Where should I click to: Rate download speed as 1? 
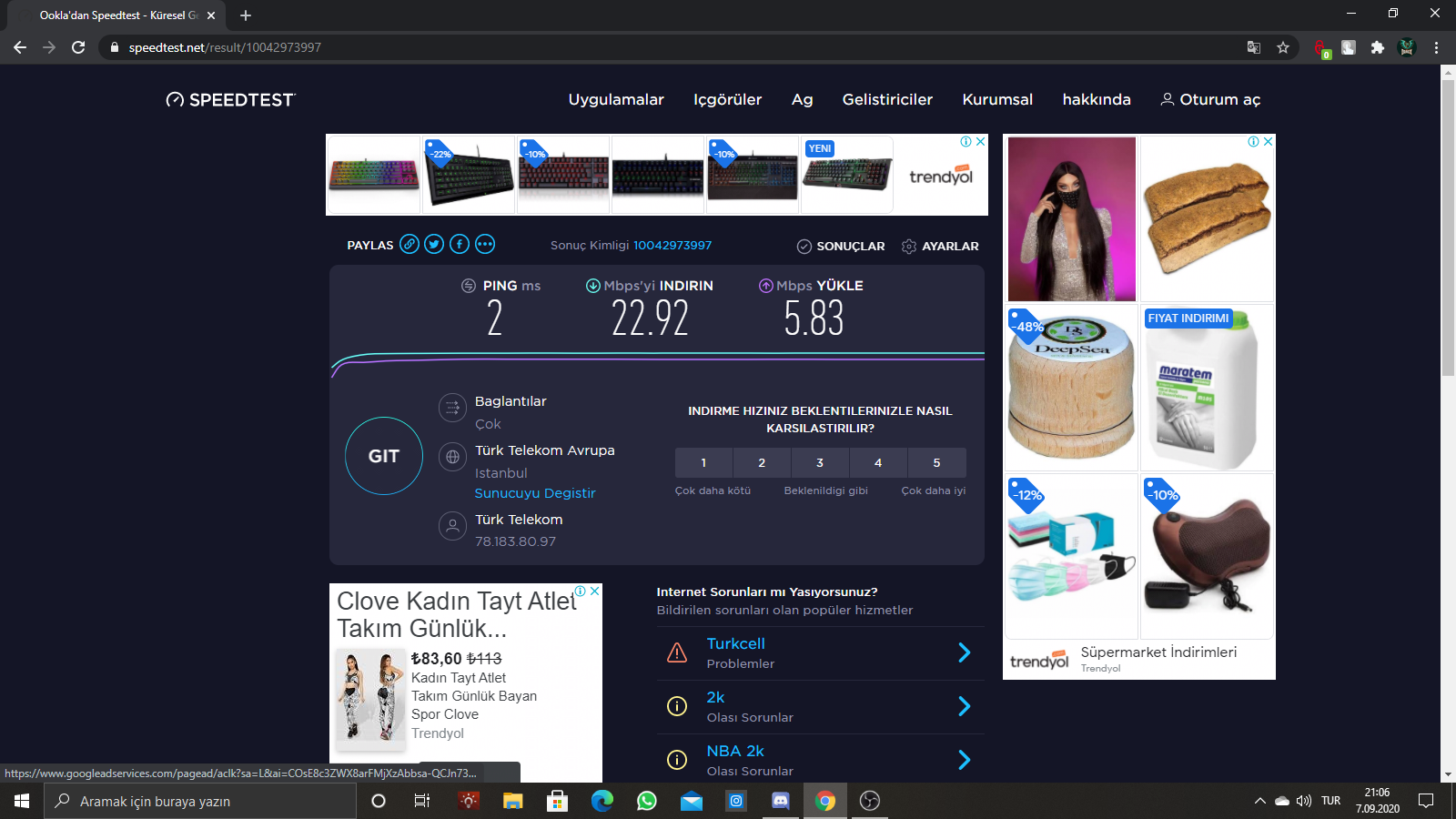(703, 462)
